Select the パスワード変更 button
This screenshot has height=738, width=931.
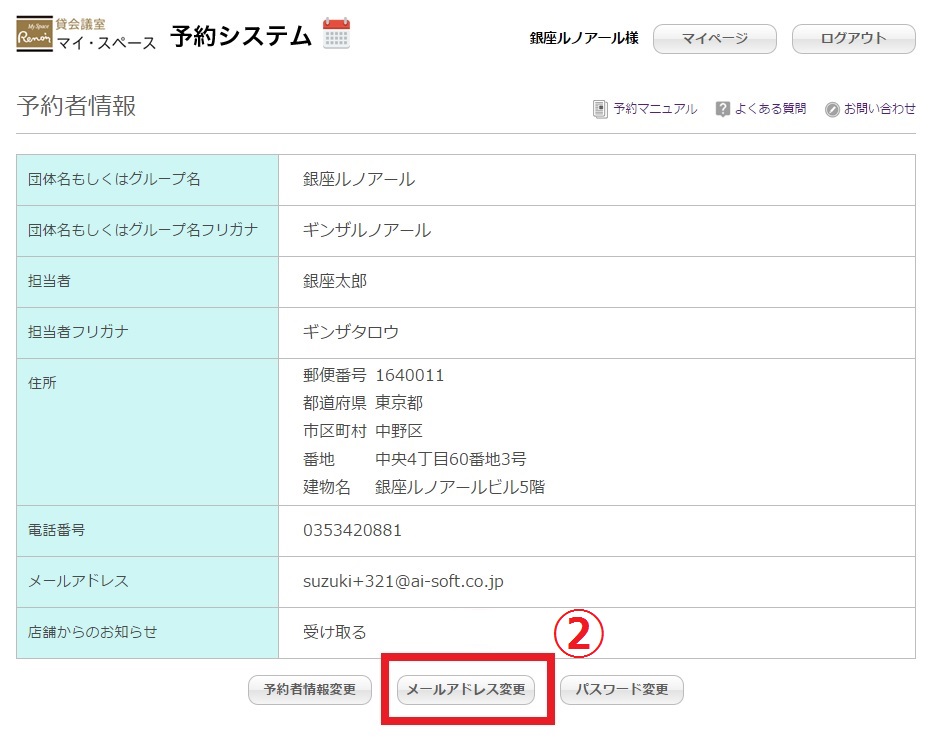point(621,690)
